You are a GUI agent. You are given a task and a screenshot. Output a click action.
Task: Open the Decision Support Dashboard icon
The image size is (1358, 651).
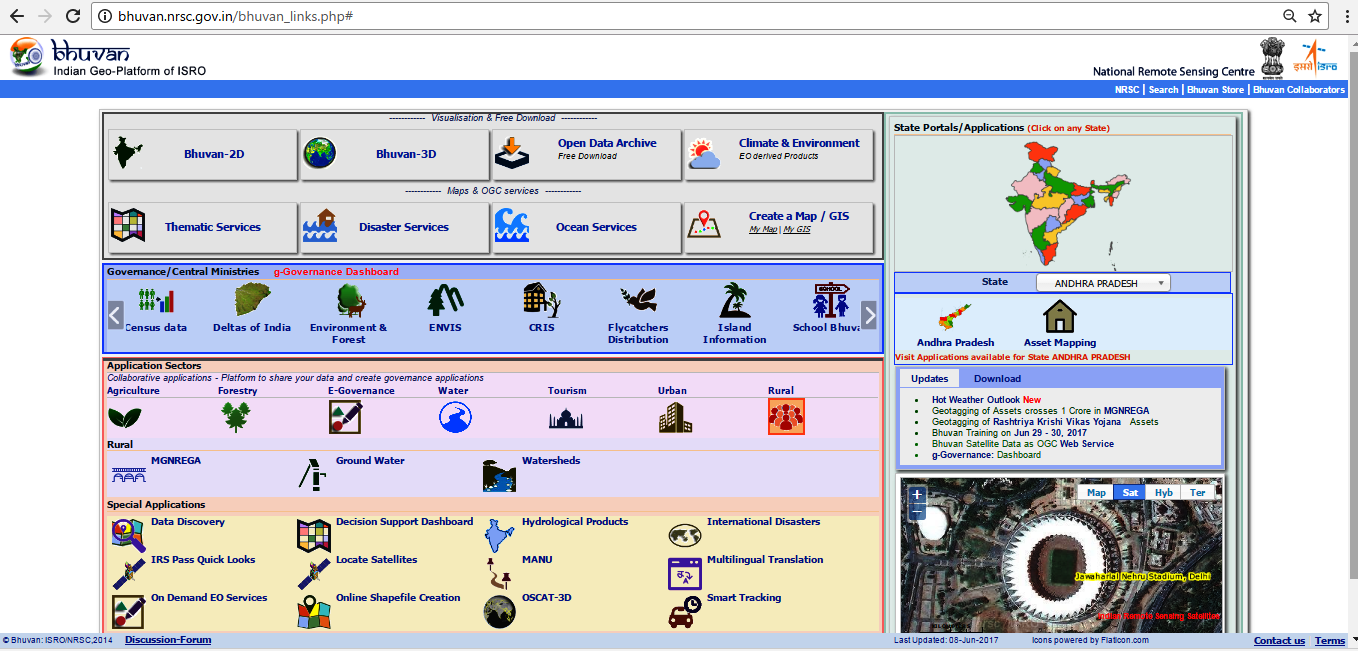coord(314,536)
